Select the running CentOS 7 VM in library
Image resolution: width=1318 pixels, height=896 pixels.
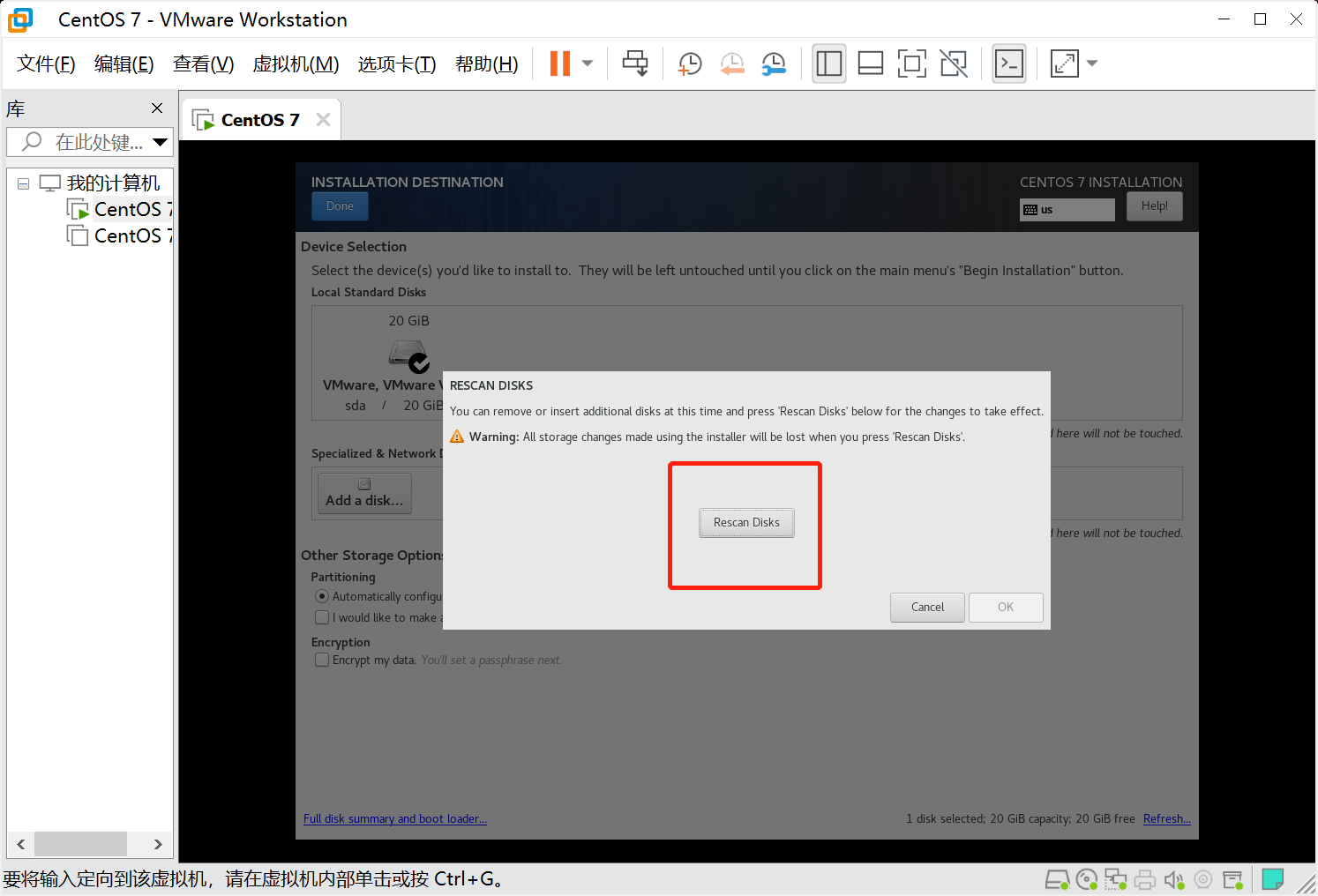[122, 209]
